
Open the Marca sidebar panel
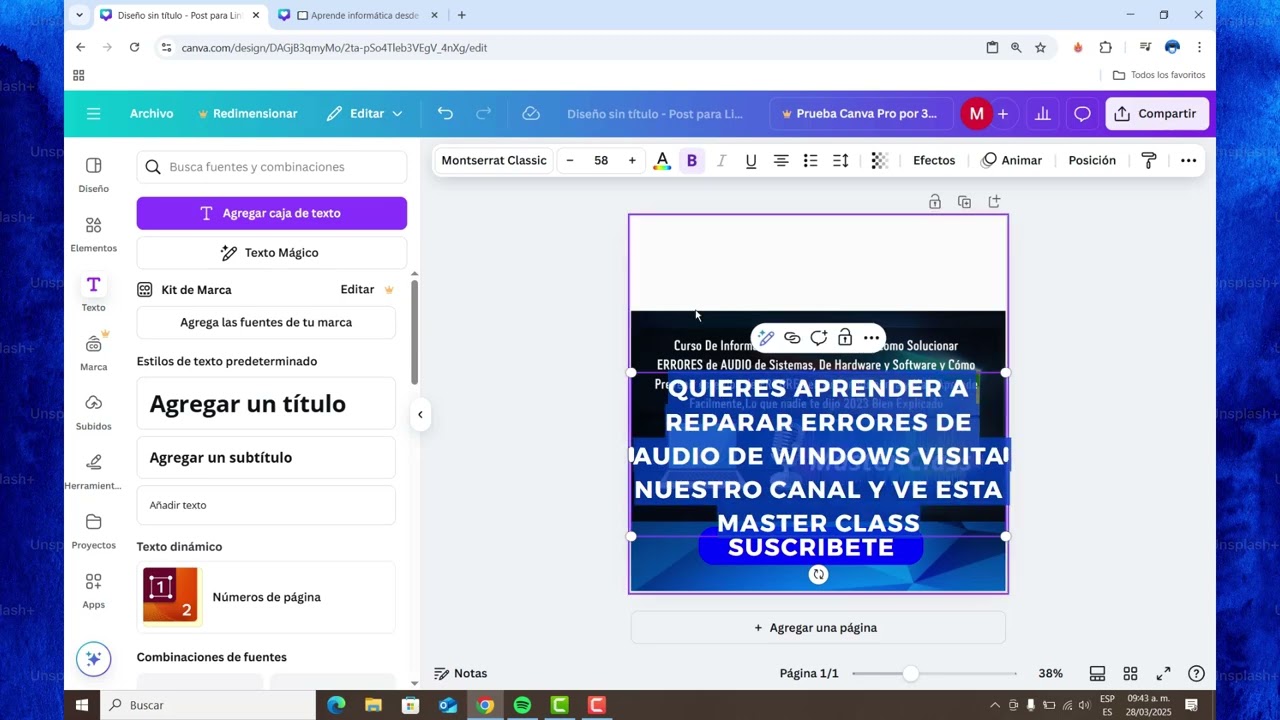(x=93, y=353)
